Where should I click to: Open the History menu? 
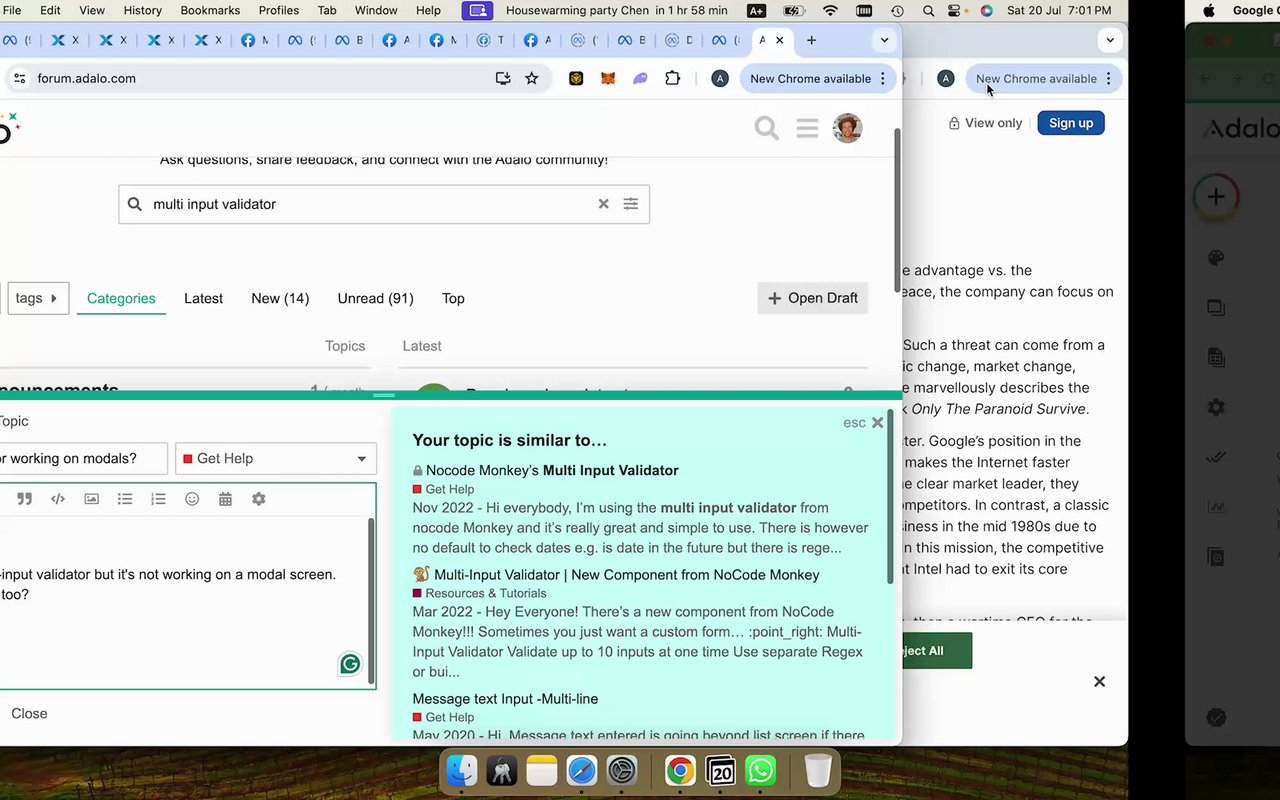[x=142, y=10]
